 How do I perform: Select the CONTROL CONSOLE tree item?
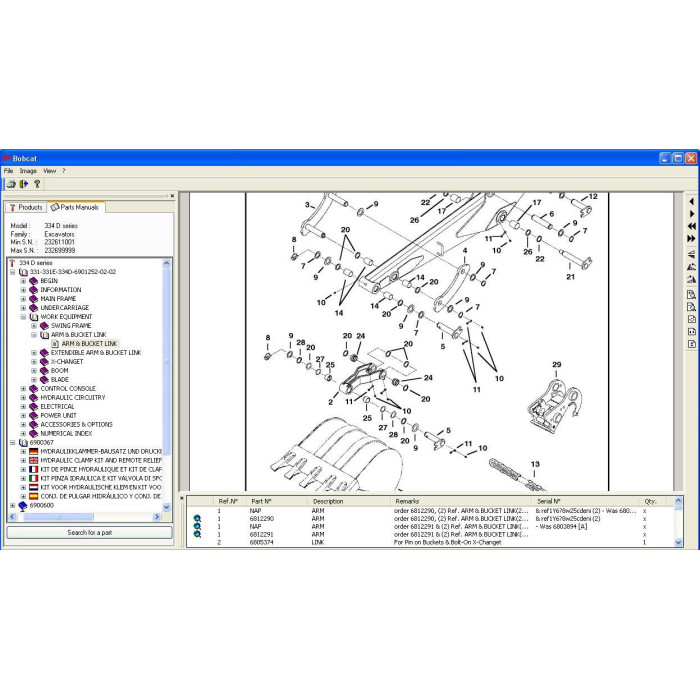[68, 388]
